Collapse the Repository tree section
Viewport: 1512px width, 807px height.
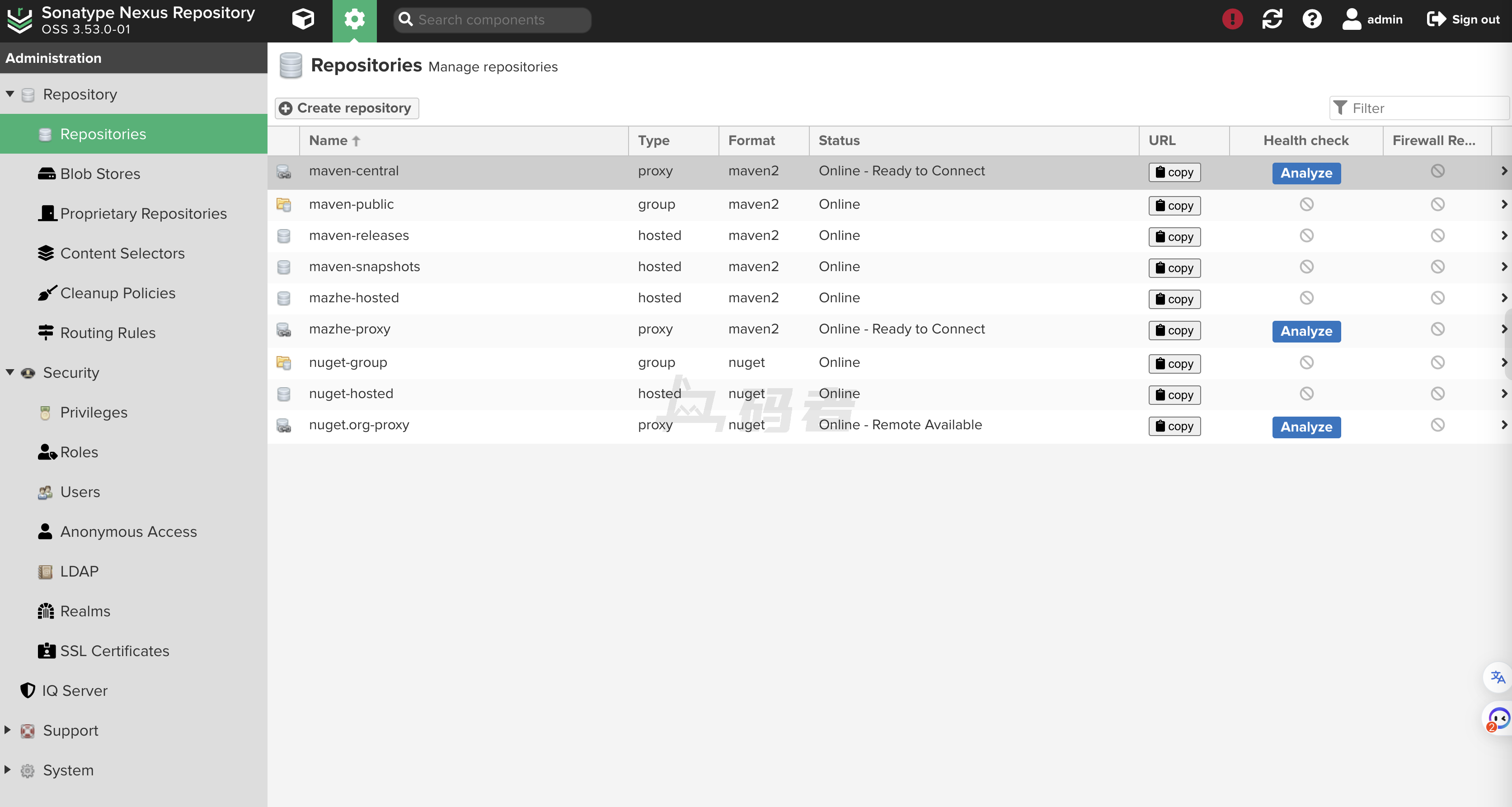[x=10, y=94]
